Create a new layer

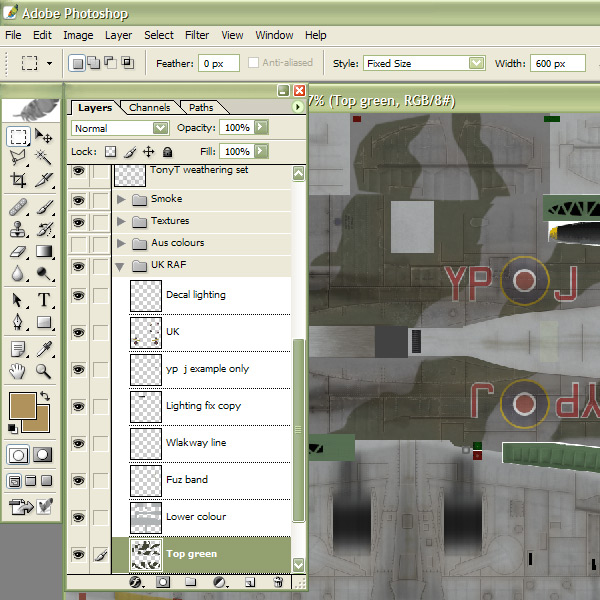click(249, 582)
